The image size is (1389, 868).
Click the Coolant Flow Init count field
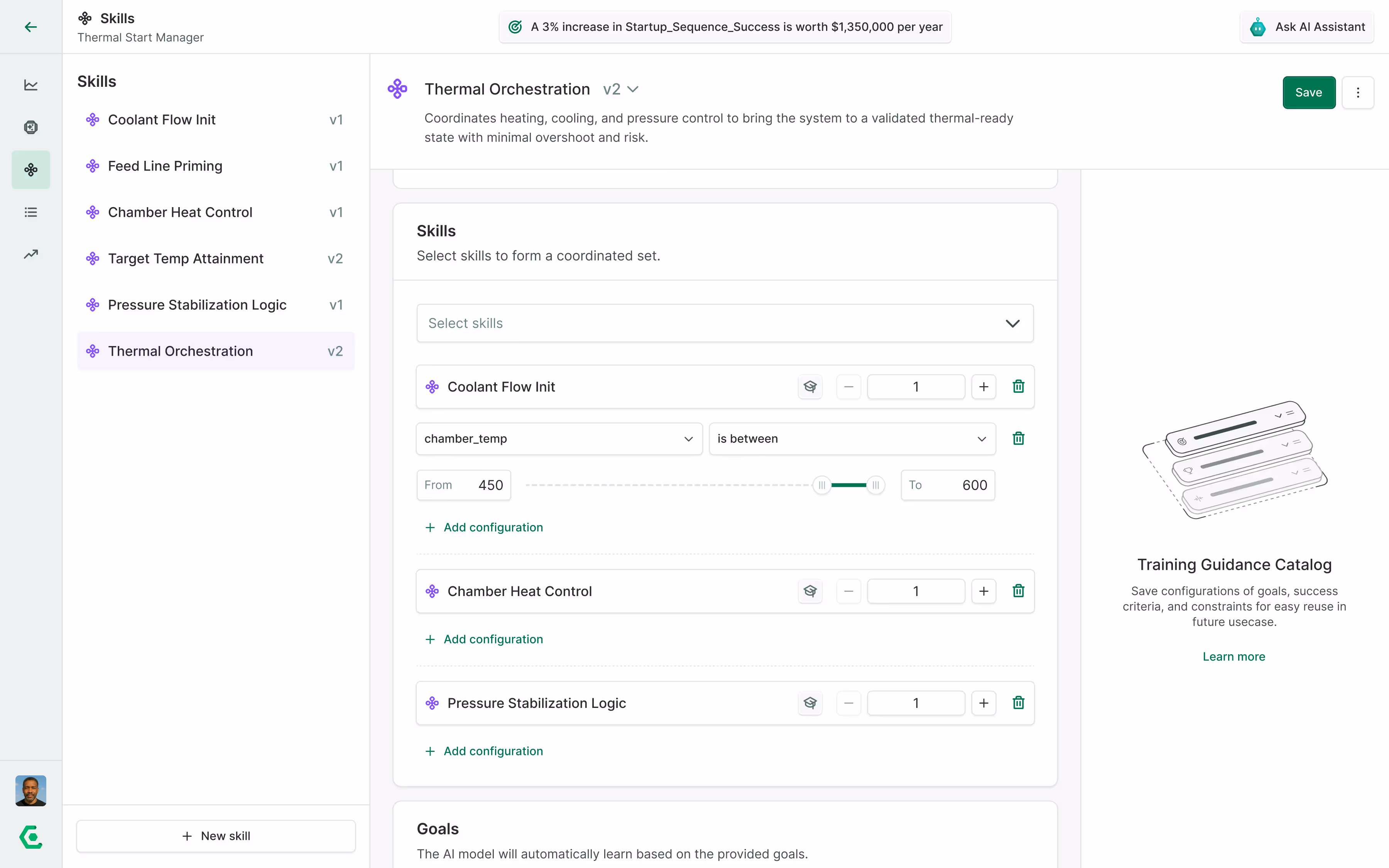pos(916,386)
